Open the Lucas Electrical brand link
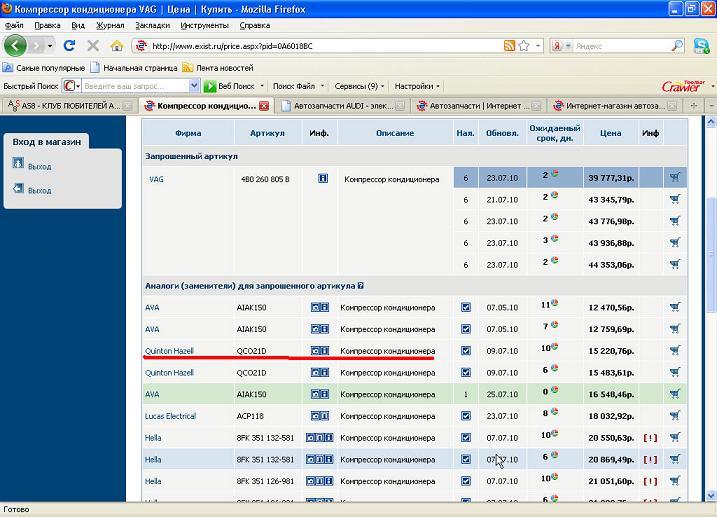Image resolution: width=717 pixels, height=517 pixels. (170, 416)
